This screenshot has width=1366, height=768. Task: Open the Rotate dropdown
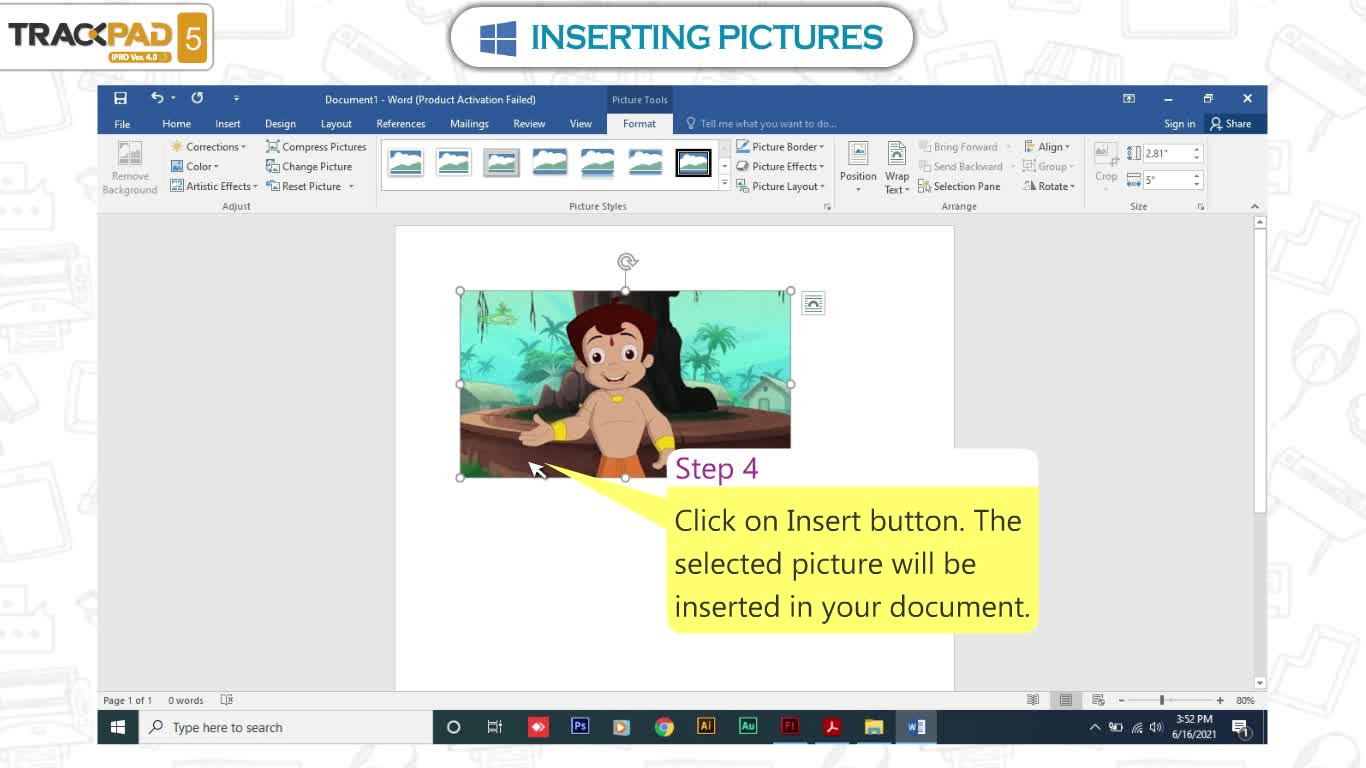point(1048,186)
